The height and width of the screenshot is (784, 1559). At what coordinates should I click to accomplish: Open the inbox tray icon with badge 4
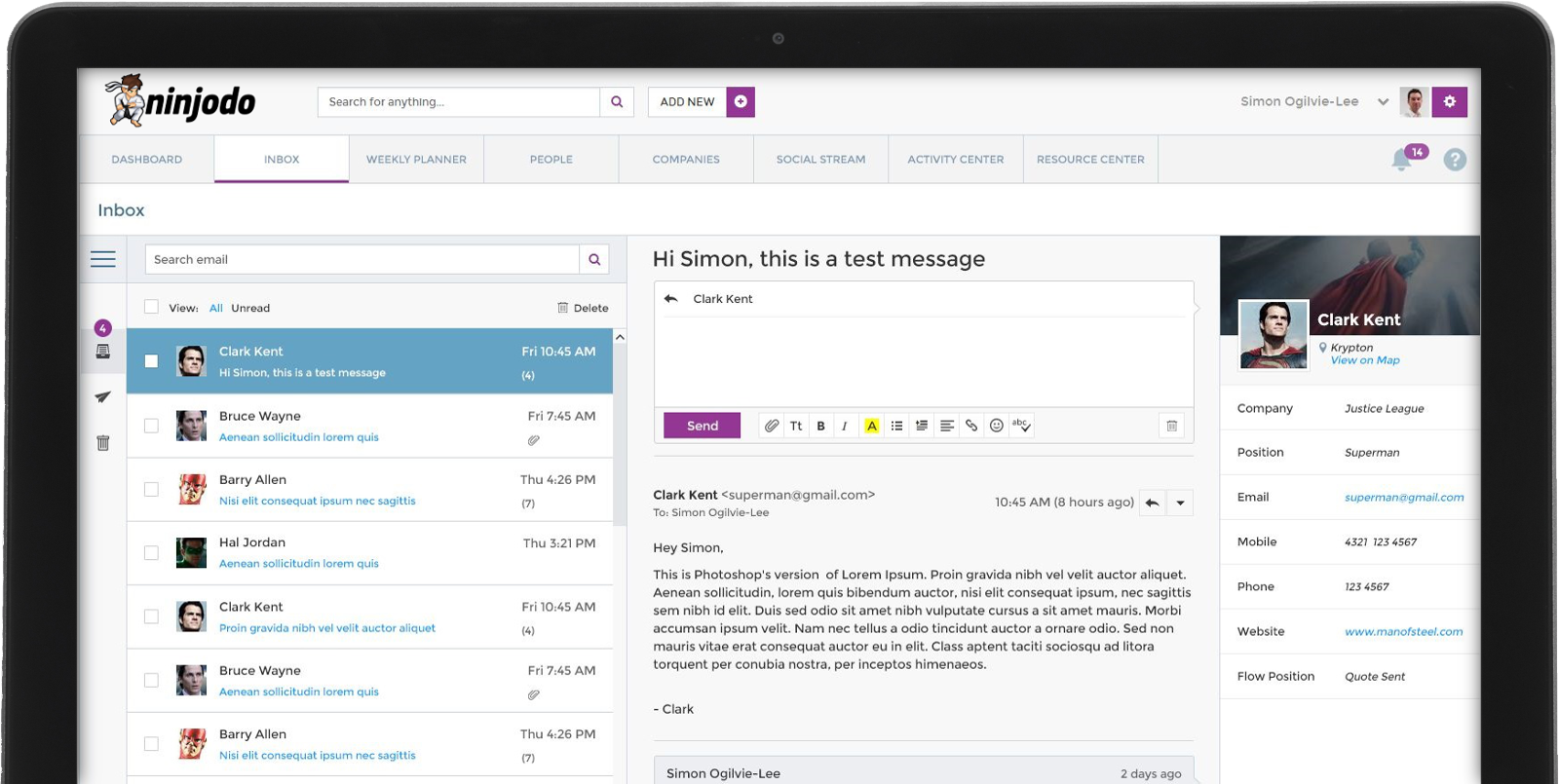(103, 351)
